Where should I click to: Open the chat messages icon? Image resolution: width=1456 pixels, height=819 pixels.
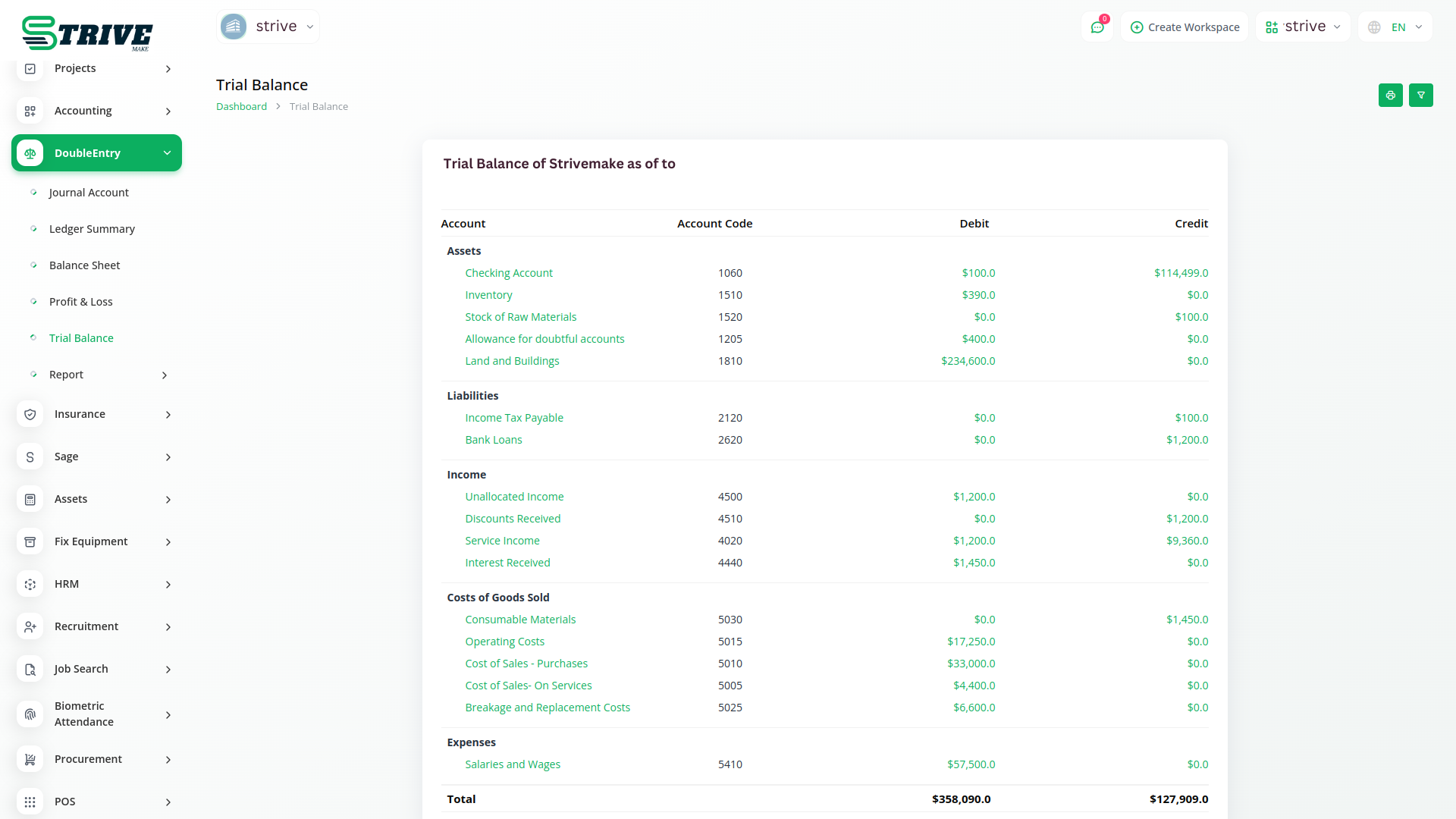coord(1097,27)
